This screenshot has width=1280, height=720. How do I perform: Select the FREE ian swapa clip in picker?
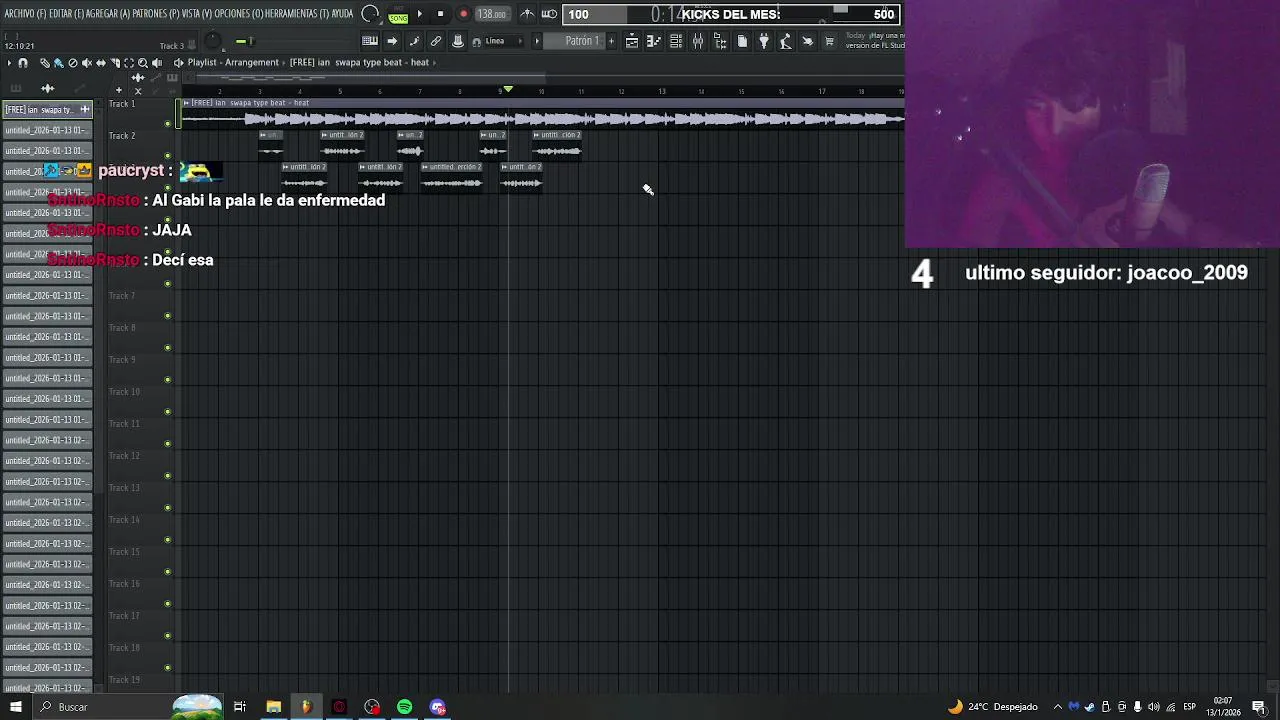[x=47, y=109]
